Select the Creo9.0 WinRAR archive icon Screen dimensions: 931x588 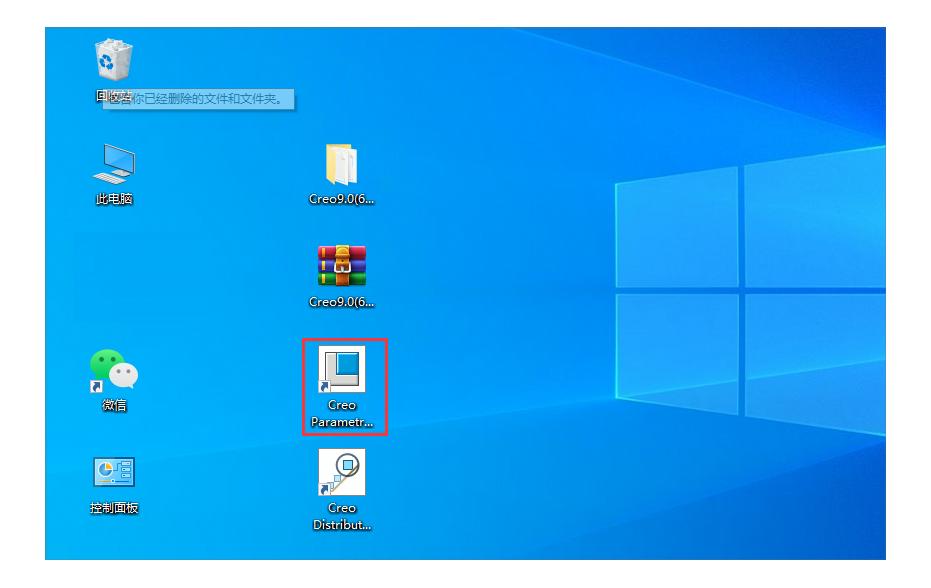(341, 267)
